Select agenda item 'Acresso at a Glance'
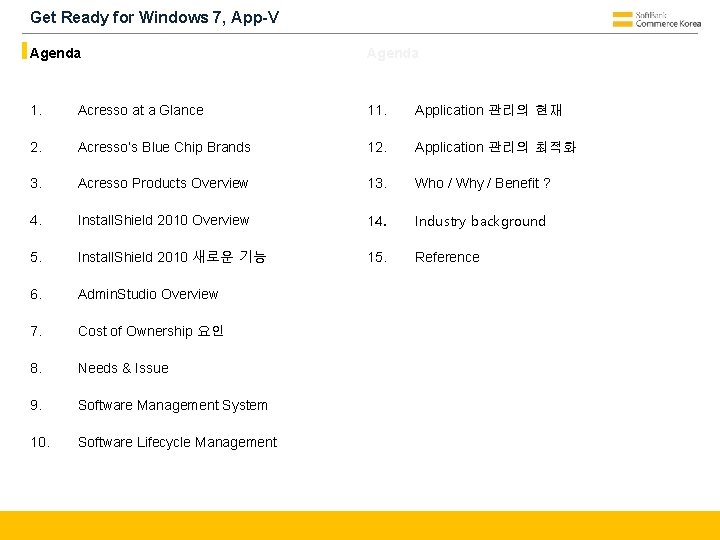The height and width of the screenshot is (540, 720). (x=141, y=110)
